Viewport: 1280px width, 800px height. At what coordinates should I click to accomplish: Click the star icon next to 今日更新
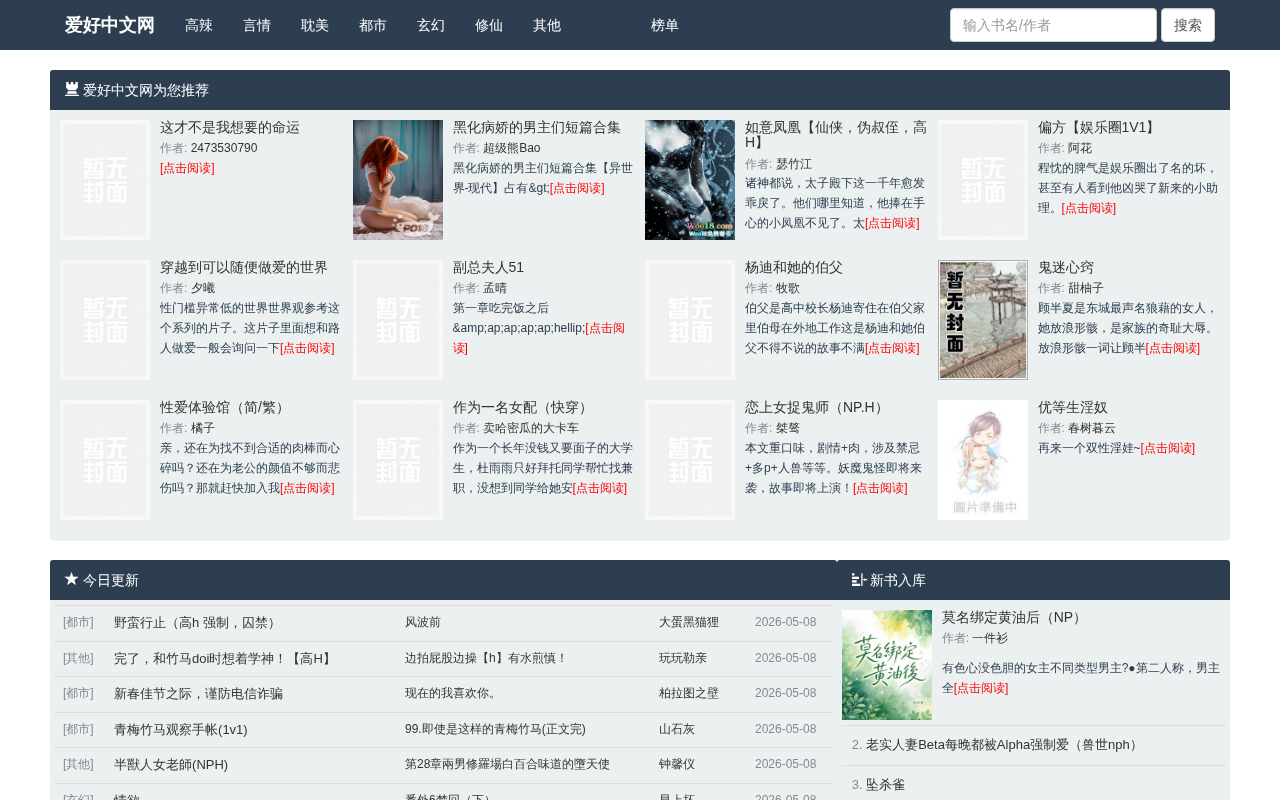pos(71,579)
